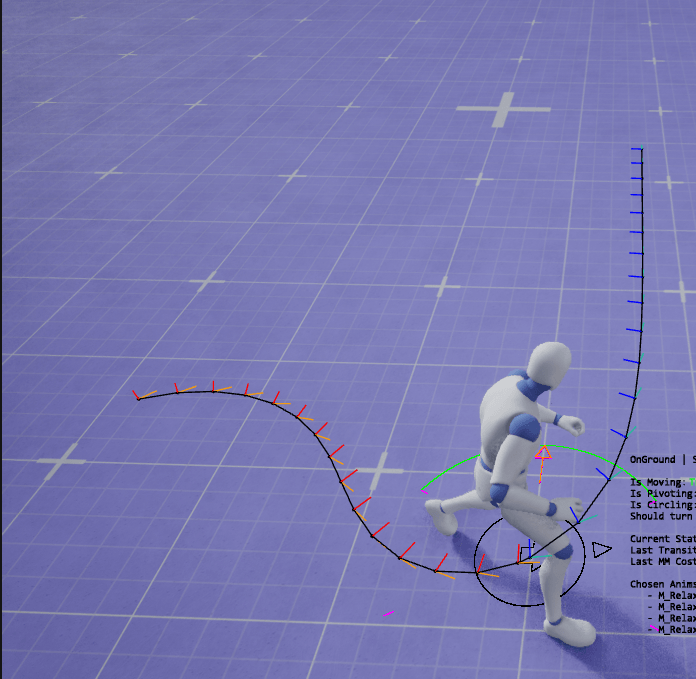
Task: Click the 'Should turn' debug line
Action: point(661,516)
